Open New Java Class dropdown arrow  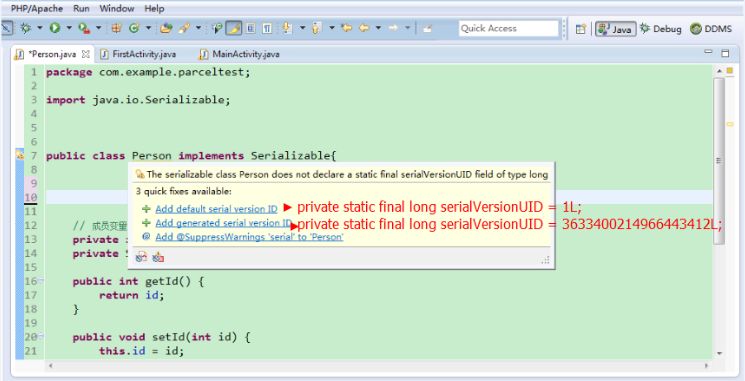point(148,28)
